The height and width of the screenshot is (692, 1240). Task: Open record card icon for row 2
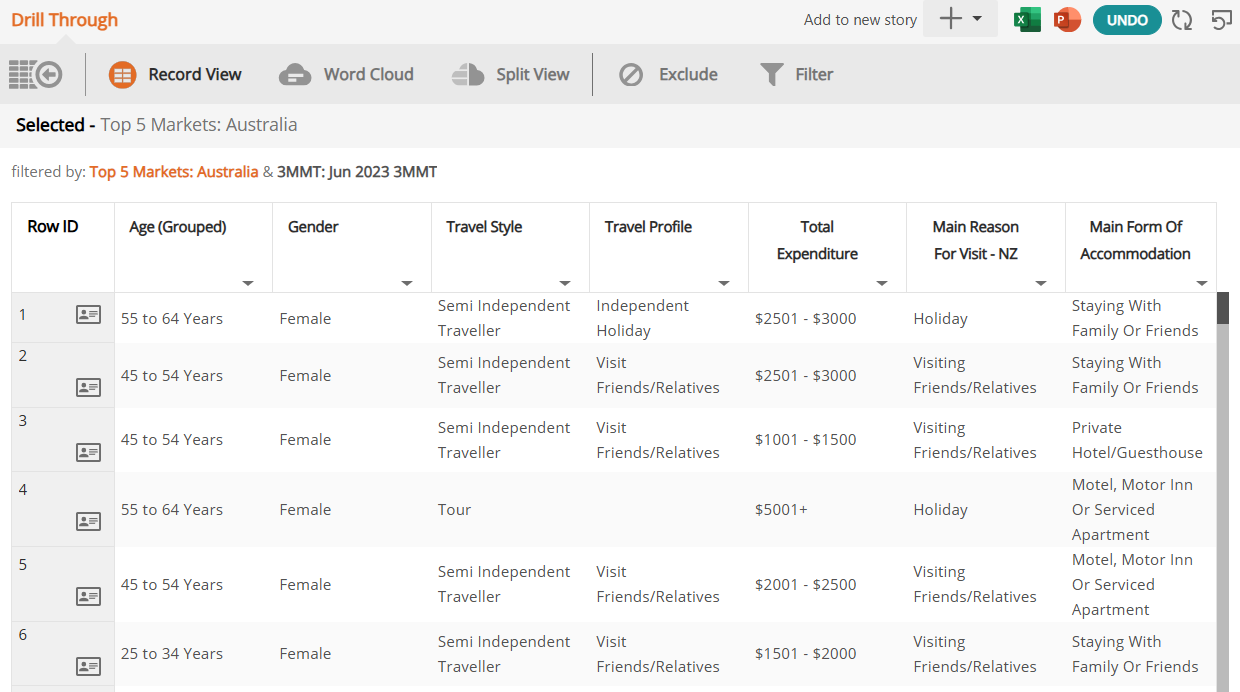coord(89,387)
